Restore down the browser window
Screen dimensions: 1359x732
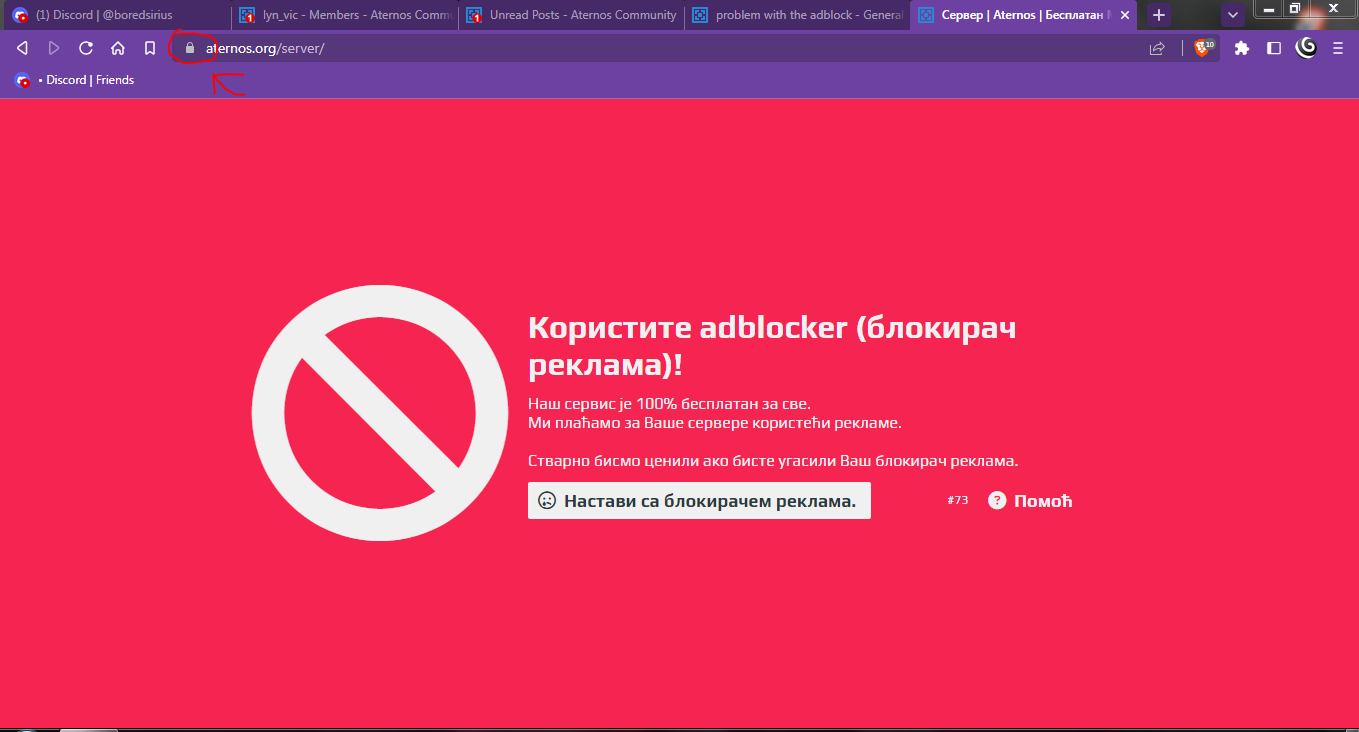[x=1294, y=9]
